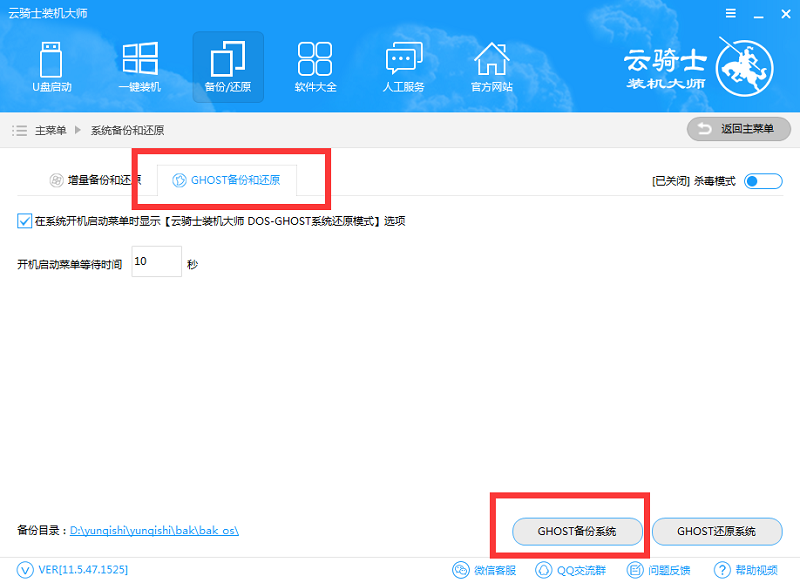Open 问题反馈 feedback form
Viewport: 800px width, 583px height.
point(659,570)
